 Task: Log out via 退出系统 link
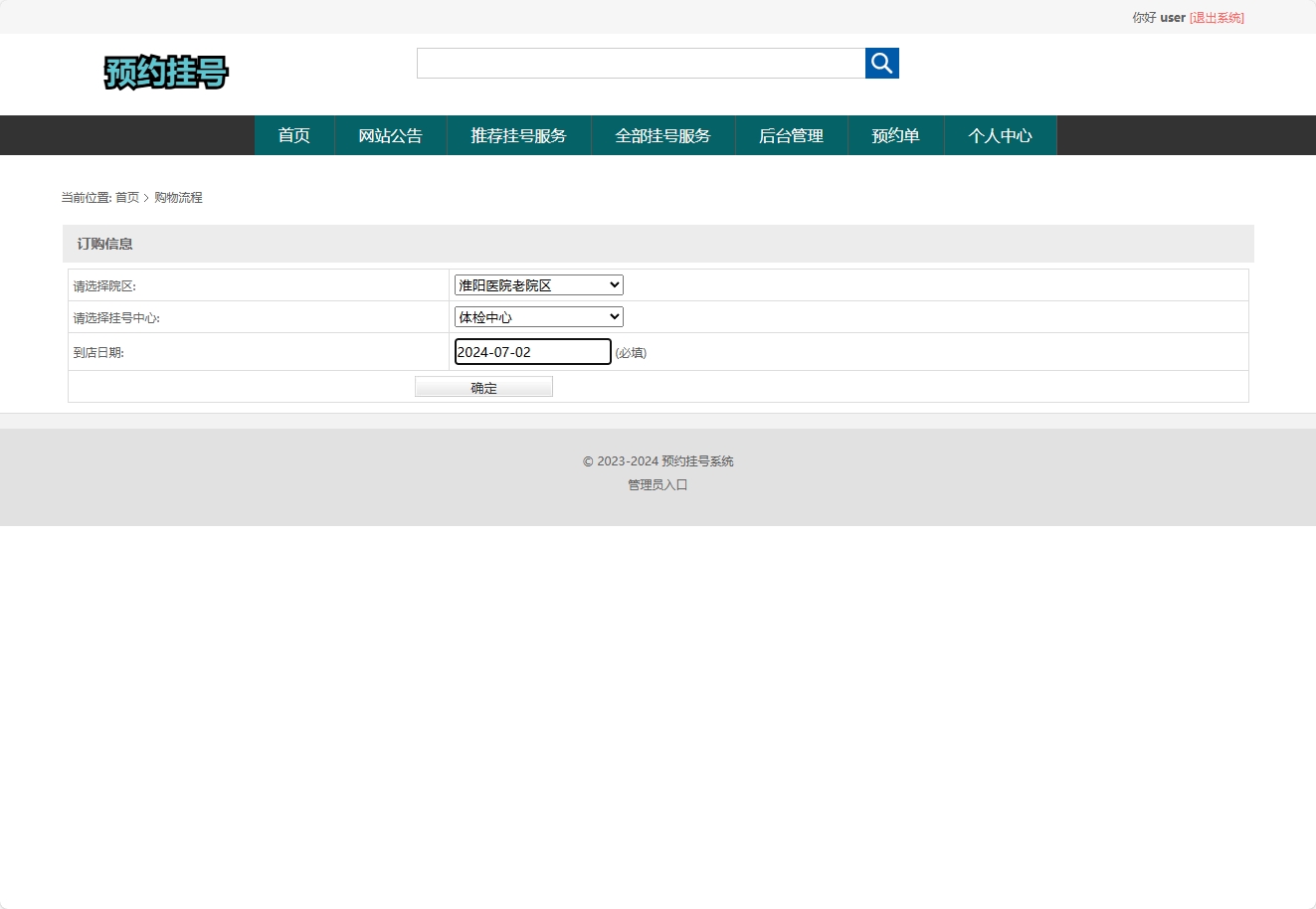pyautogui.click(x=1217, y=18)
